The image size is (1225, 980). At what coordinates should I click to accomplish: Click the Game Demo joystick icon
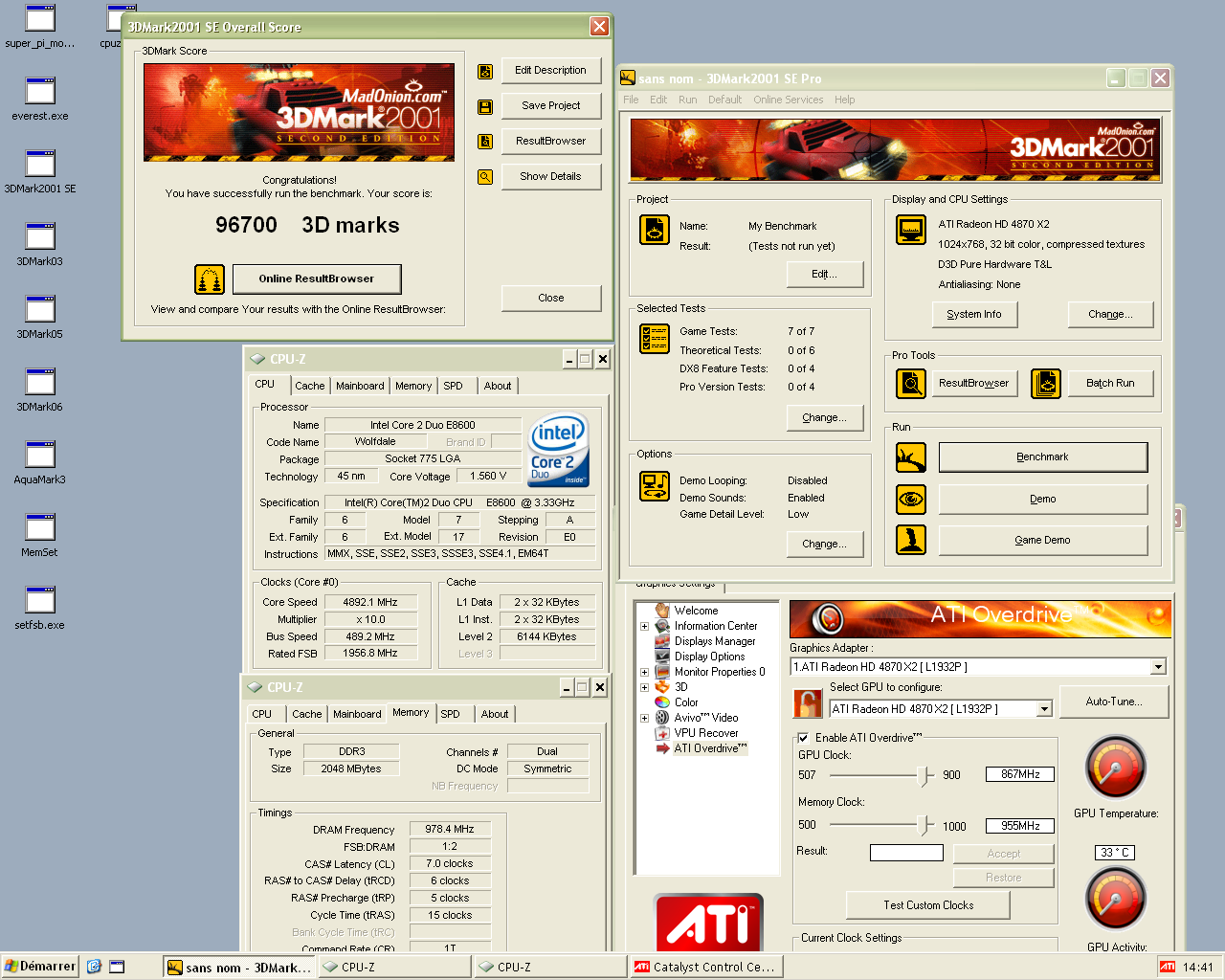point(911,540)
